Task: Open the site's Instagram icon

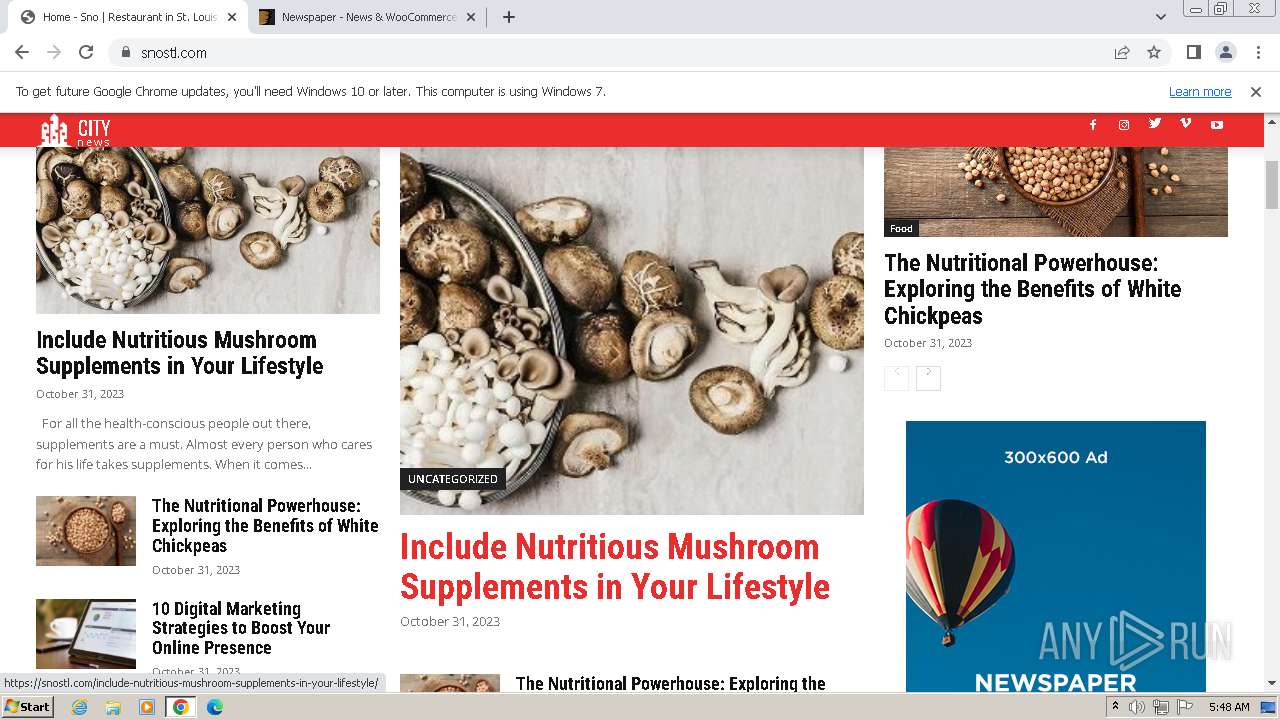Action: [1124, 125]
